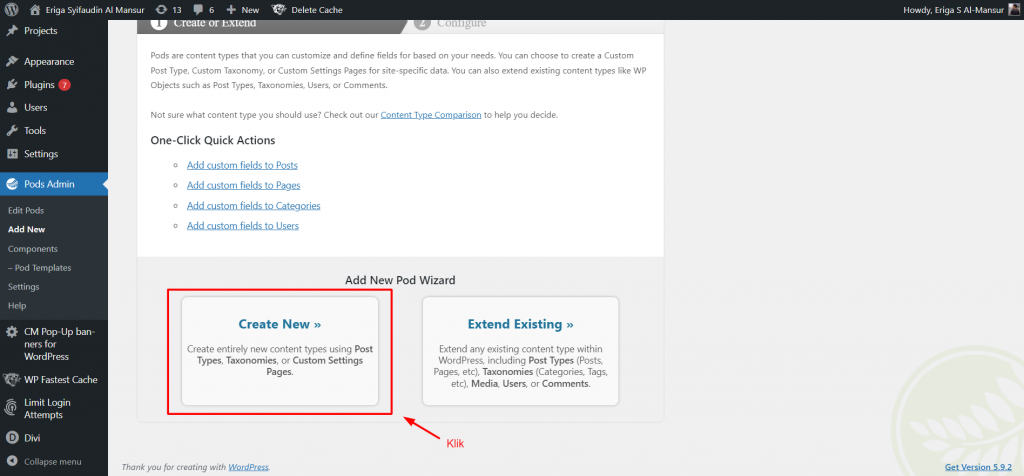Click the Settings sliders icon in sidebar
Viewport: 1024px width, 476px height.
tap(12, 154)
